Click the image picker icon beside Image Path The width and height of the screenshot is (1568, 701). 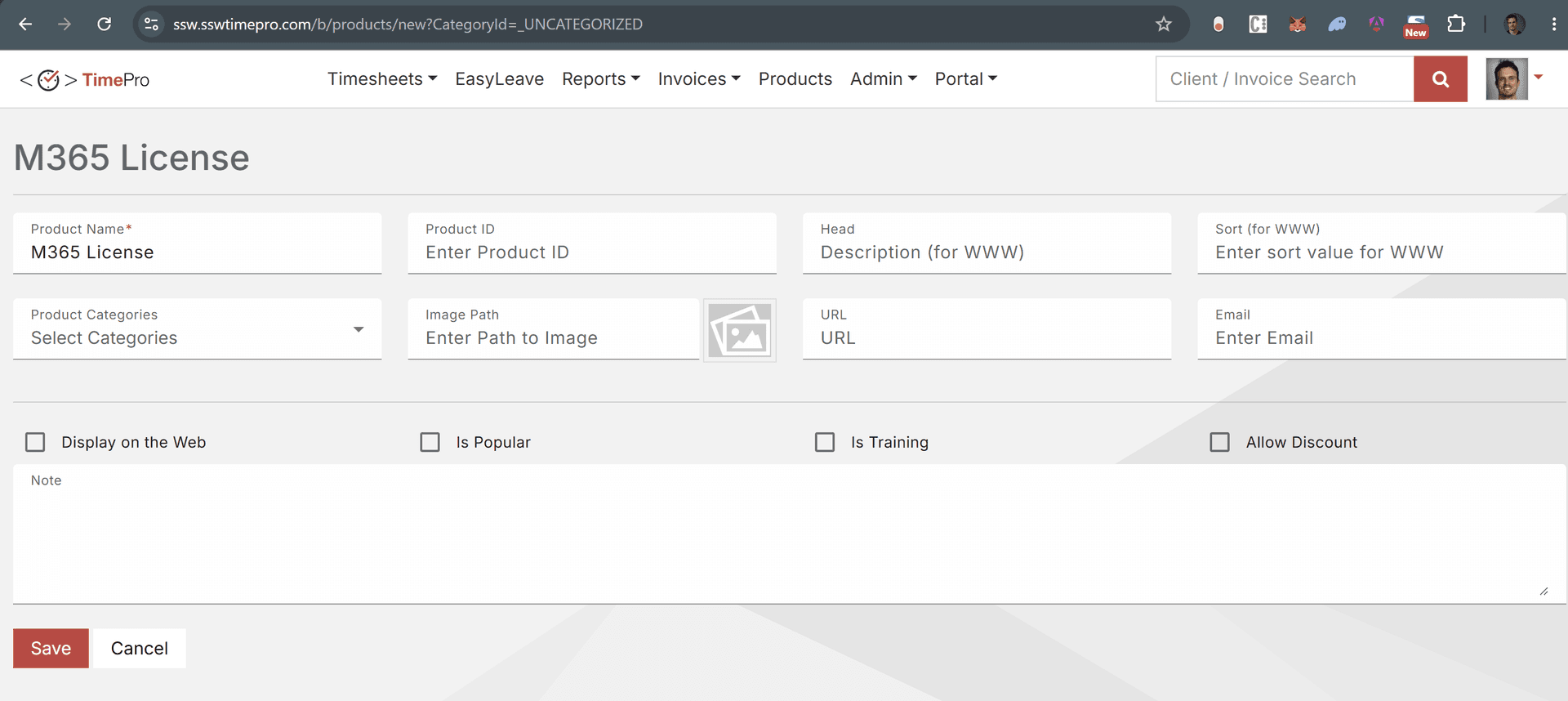[x=740, y=330]
